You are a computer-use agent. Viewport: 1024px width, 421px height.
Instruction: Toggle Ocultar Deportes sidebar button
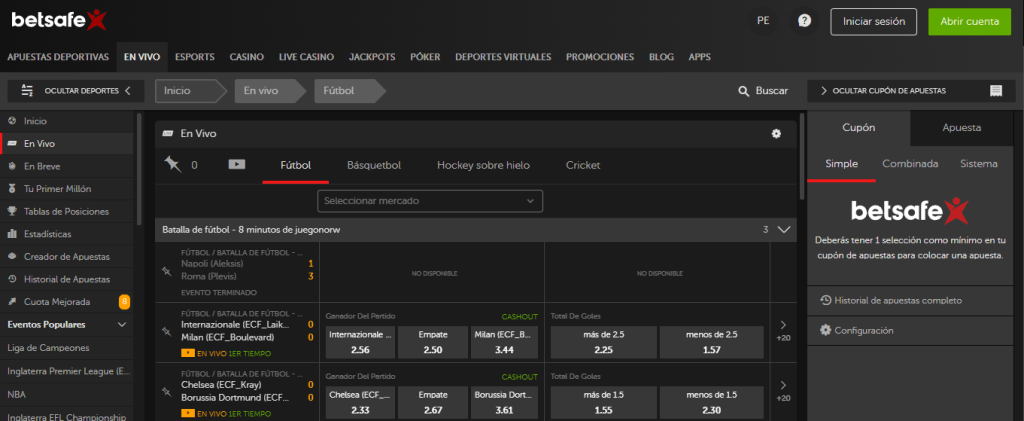click(76, 91)
